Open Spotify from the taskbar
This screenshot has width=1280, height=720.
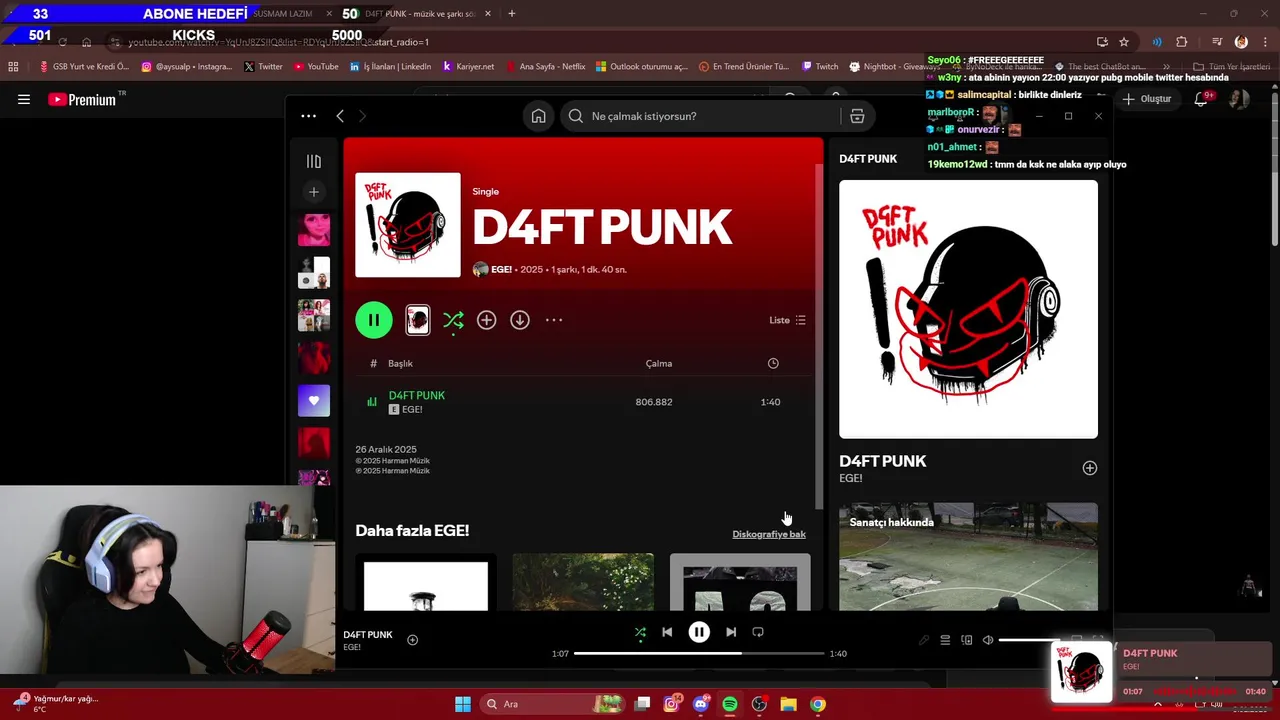pyautogui.click(x=730, y=704)
